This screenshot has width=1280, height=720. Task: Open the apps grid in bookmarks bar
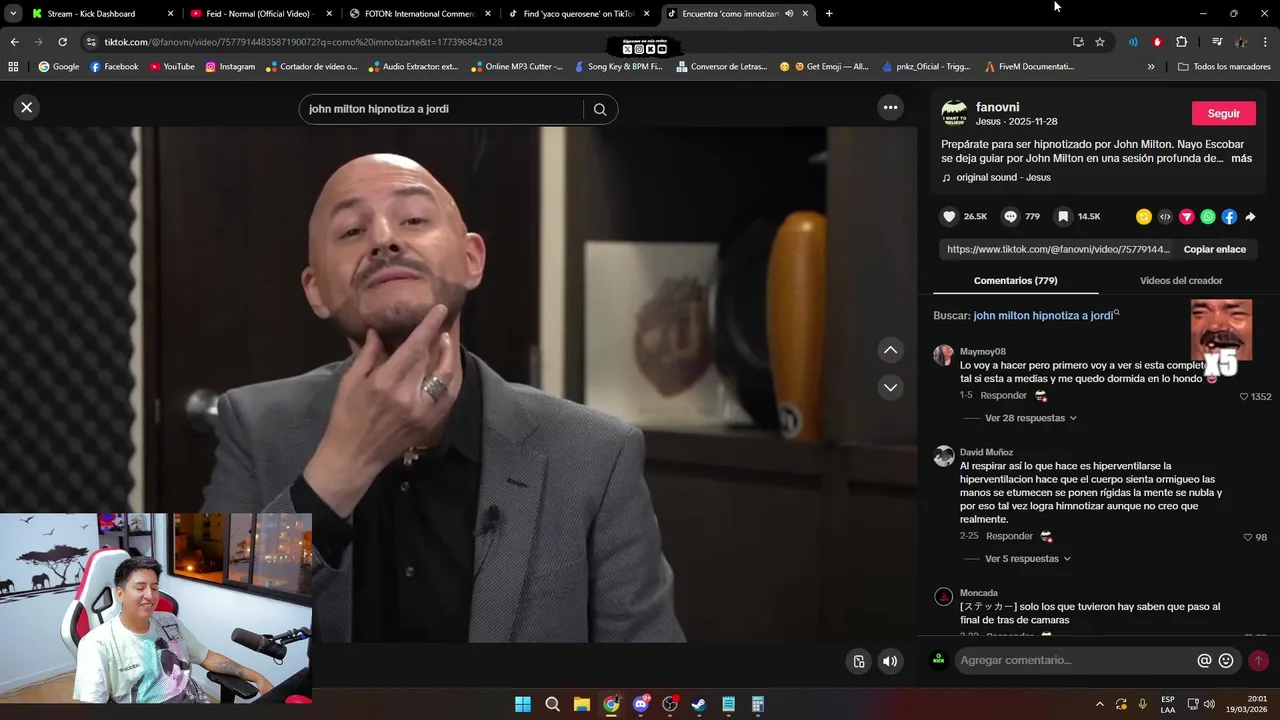click(13, 67)
